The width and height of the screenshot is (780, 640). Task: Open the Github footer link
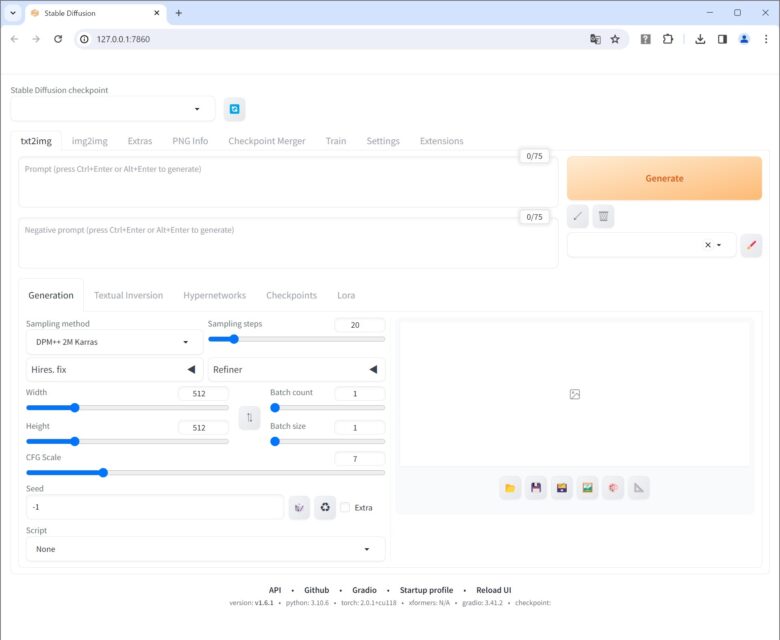[316, 590]
